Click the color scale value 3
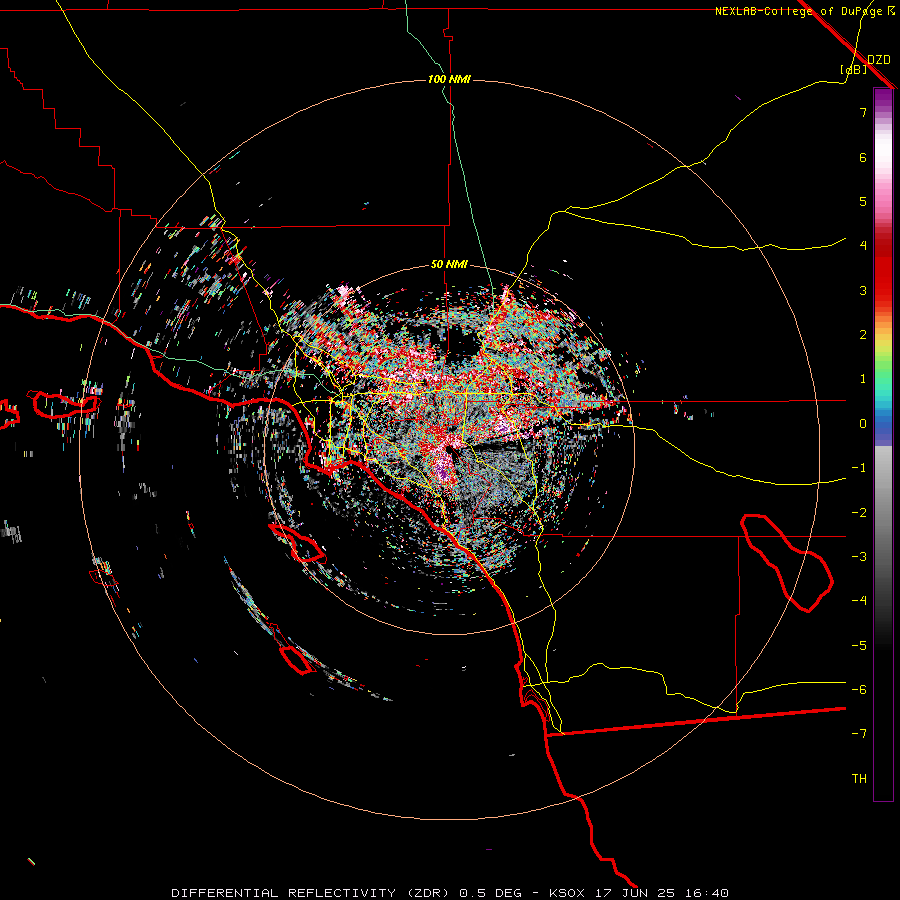 tap(863, 290)
